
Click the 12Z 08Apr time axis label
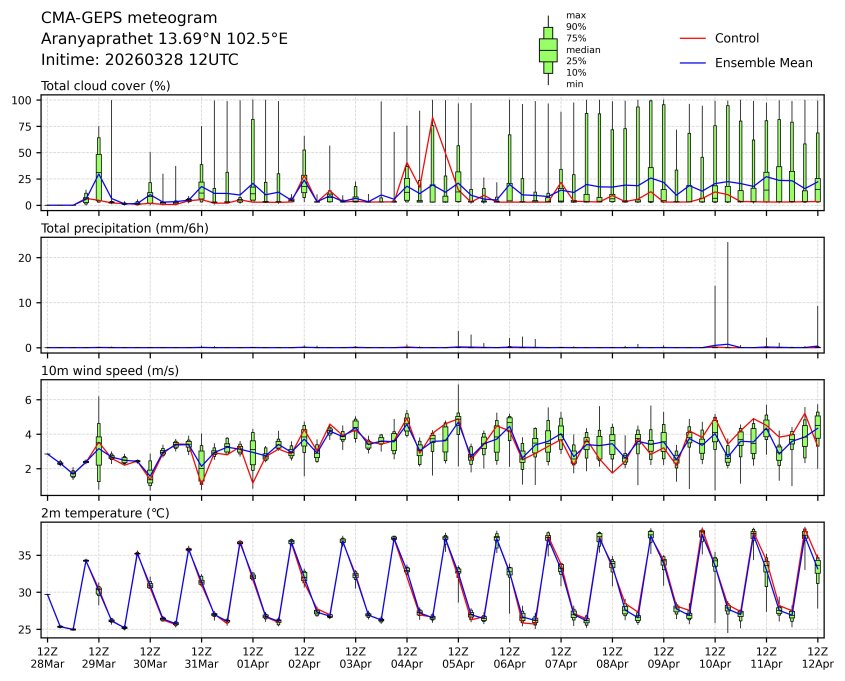tap(612, 657)
